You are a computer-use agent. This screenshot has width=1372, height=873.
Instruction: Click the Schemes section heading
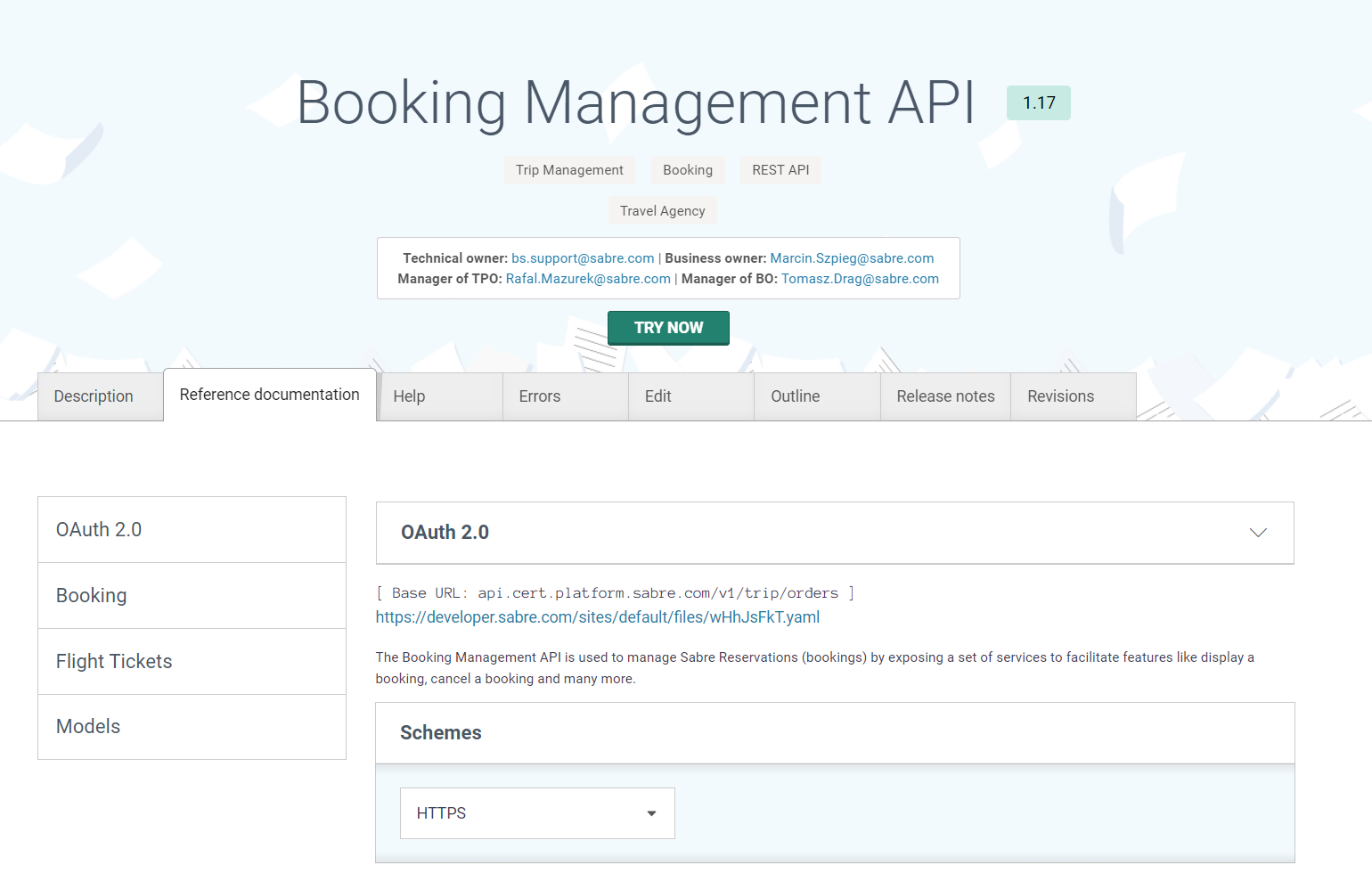(441, 733)
